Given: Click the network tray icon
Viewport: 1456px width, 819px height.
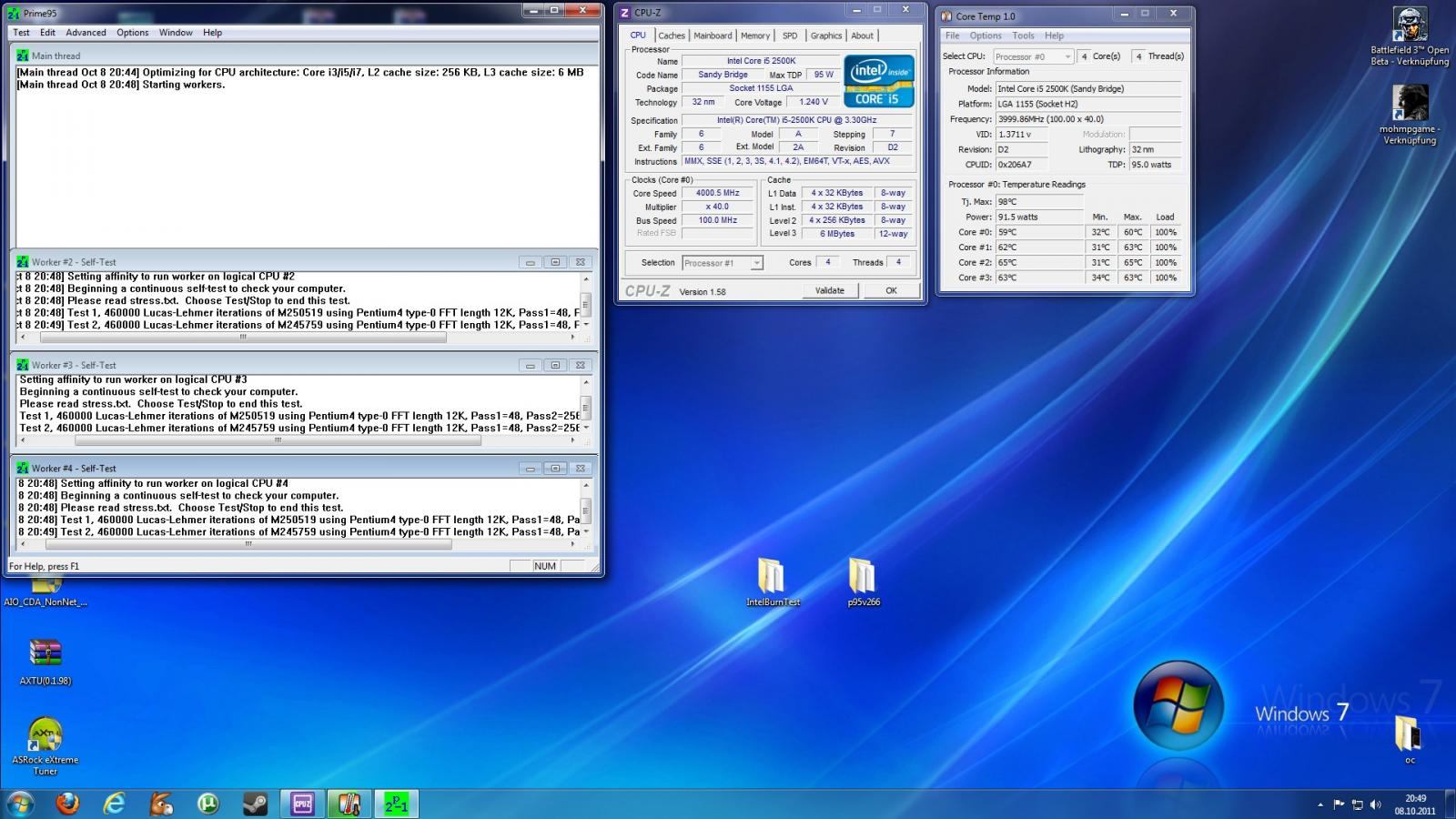Looking at the screenshot, I should click(x=1357, y=804).
